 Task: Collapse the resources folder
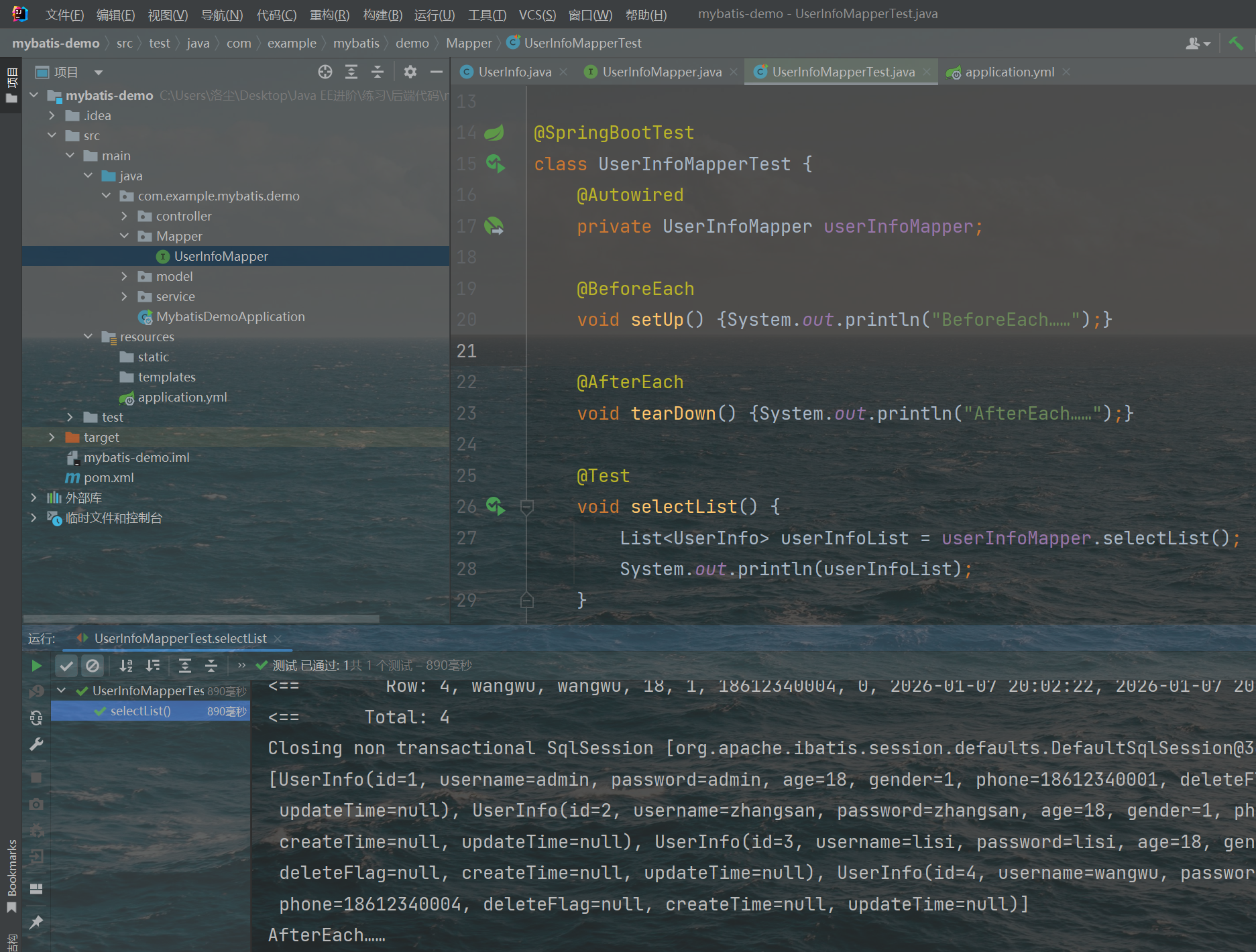click(89, 337)
